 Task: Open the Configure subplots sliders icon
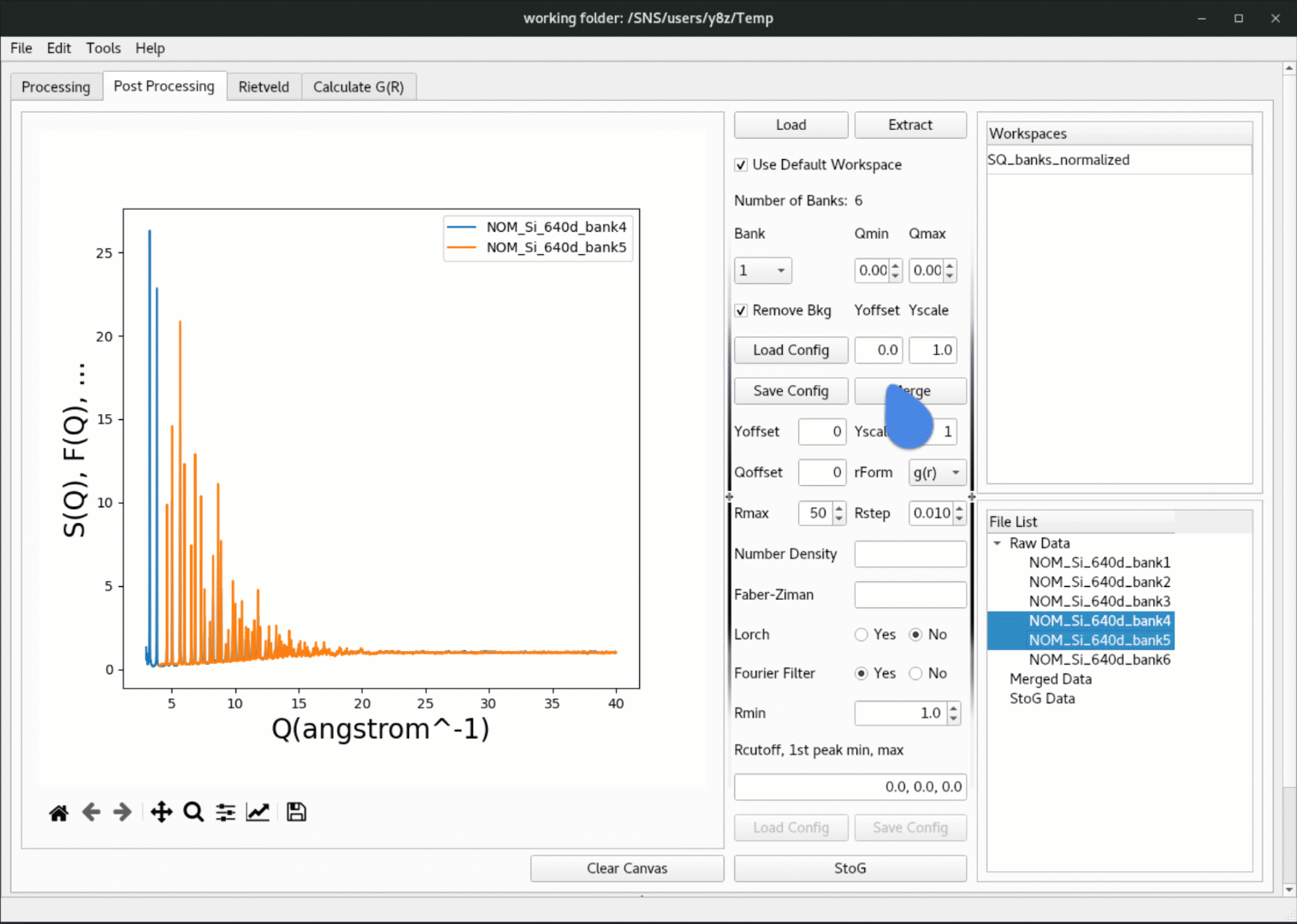[226, 813]
